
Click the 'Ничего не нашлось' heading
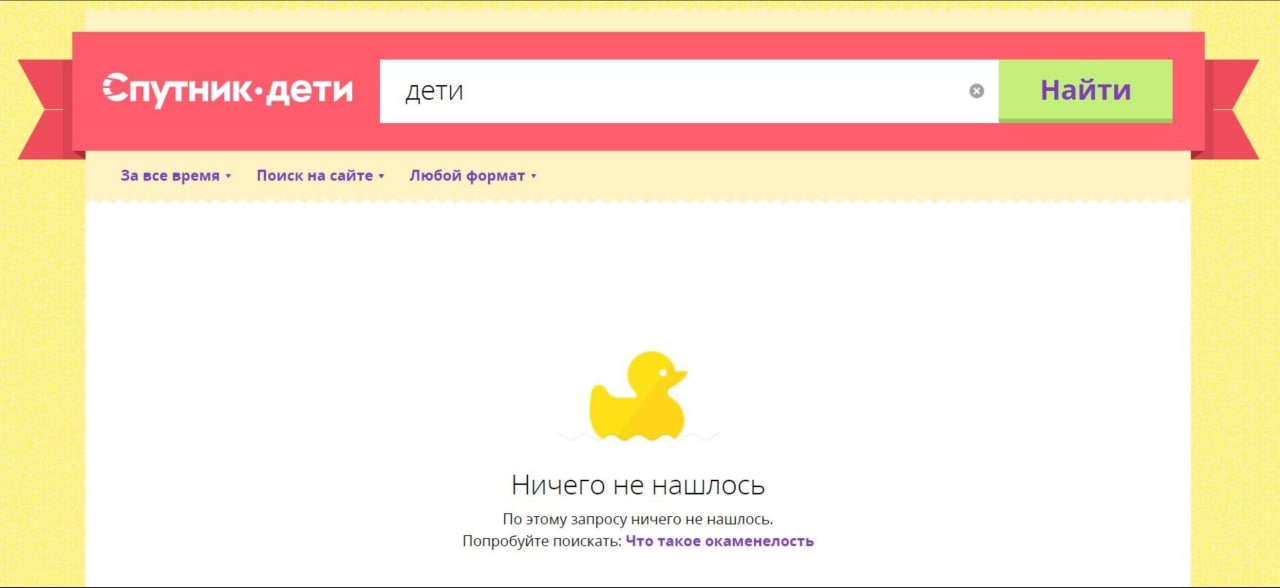639,484
